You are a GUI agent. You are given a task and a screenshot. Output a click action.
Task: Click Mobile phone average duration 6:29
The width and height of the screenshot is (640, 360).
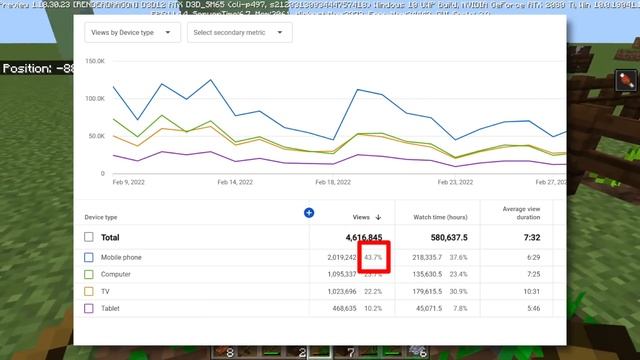[534, 258]
